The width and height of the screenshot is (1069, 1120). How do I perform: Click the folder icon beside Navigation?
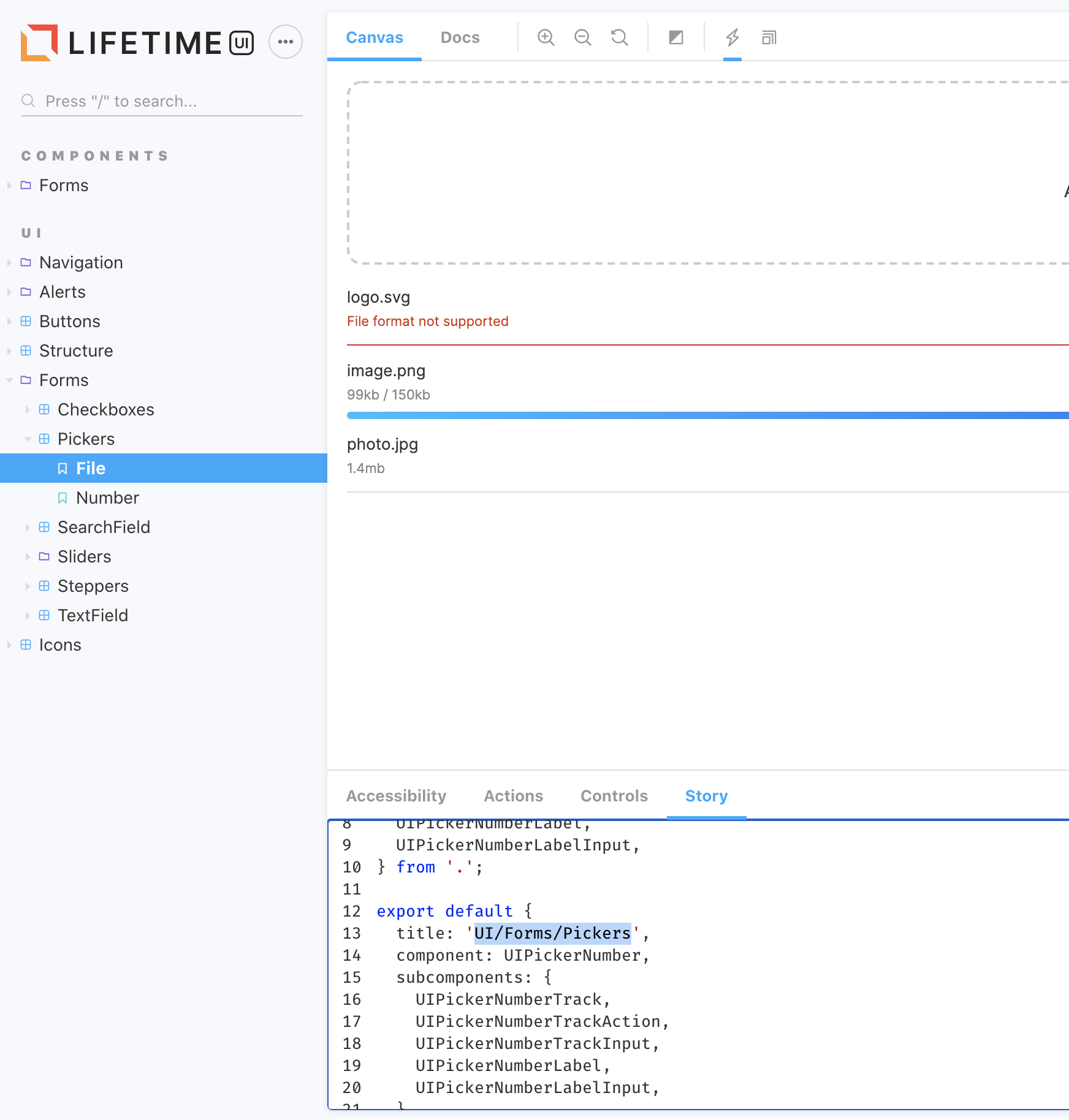coord(26,262)
